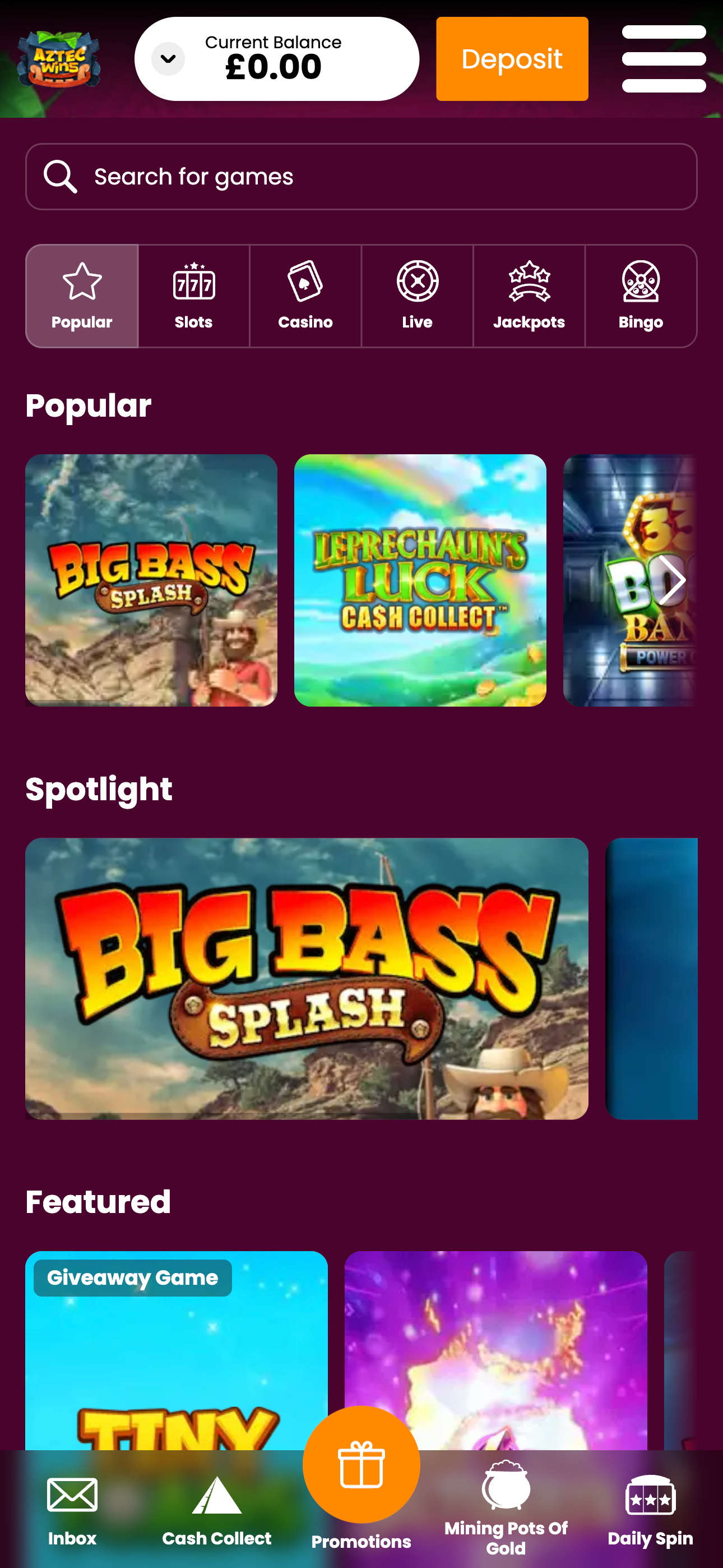This screenshot has width=723, height=1568.
Task: Select the Casino category tab
Action: pos(305,297)
